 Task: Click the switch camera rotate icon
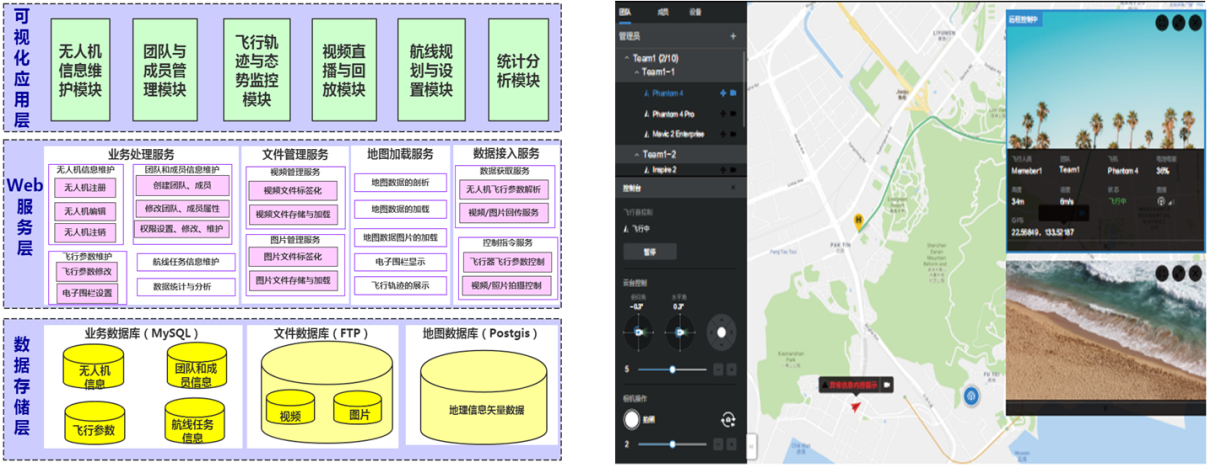728,421
